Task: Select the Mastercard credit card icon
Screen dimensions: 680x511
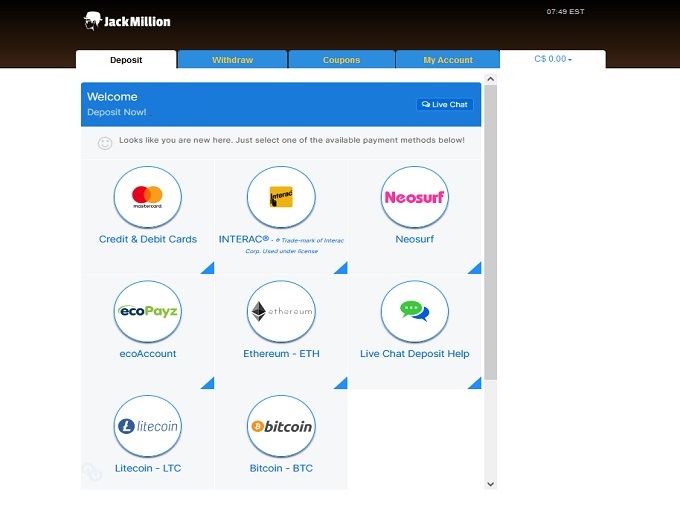Action: point(147,198)
